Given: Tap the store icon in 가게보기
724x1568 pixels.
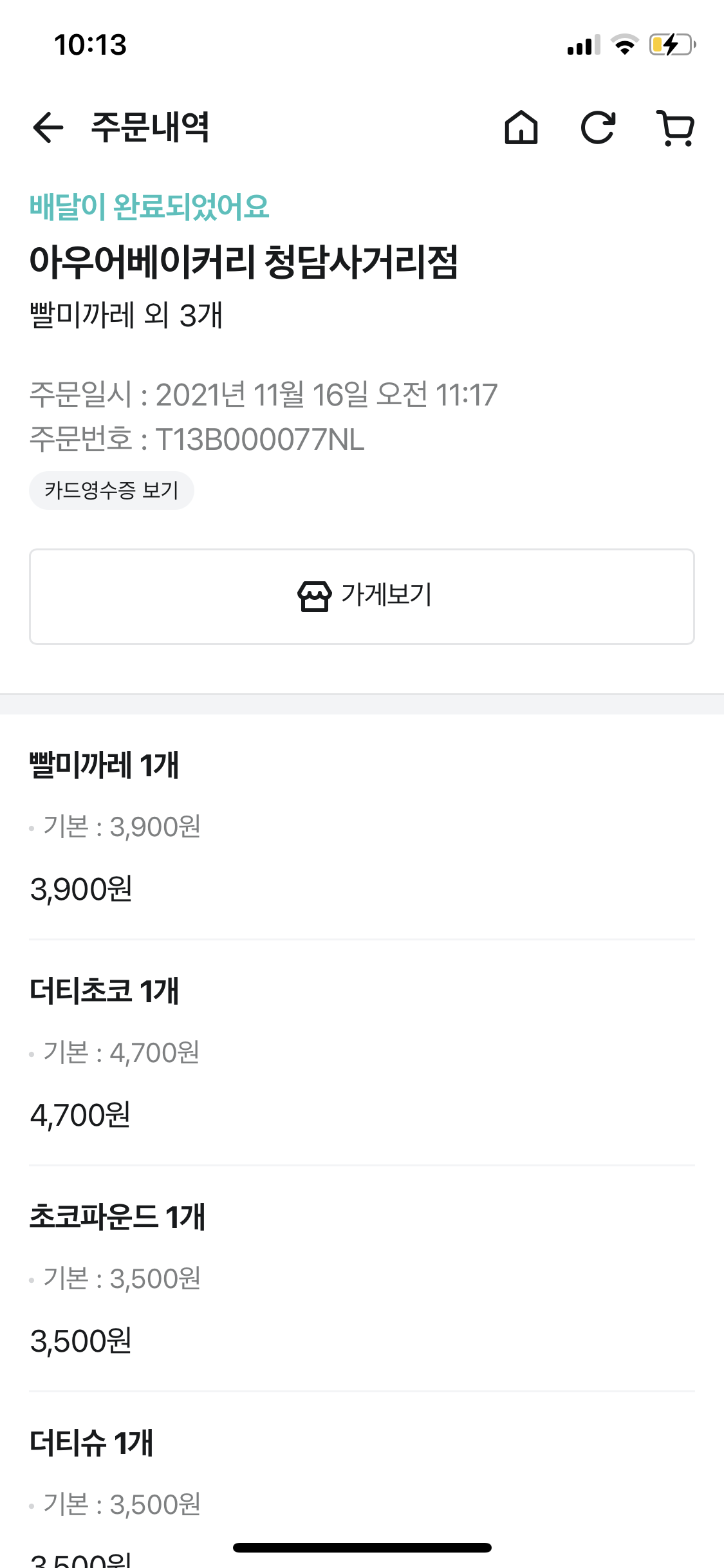Looking at the screenshot, I should click(x=314, y=595).
